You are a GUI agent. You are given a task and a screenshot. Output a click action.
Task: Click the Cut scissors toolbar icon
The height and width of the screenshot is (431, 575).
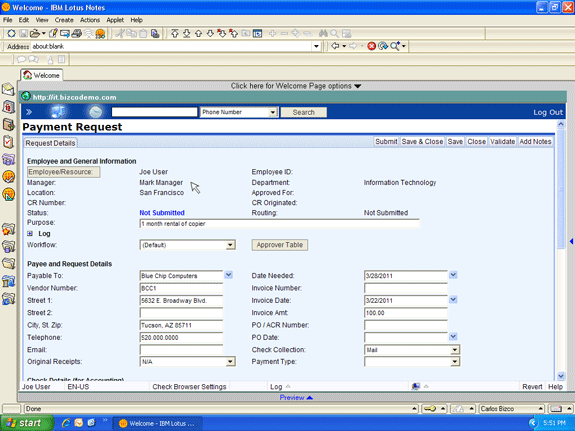120,34
